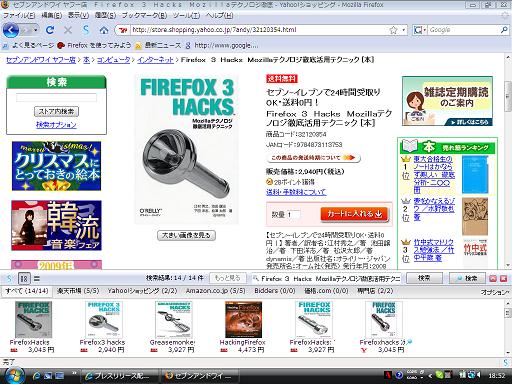
Task: Switch to thumbnail grid view in shopping panel
Action: click(24, 278)
